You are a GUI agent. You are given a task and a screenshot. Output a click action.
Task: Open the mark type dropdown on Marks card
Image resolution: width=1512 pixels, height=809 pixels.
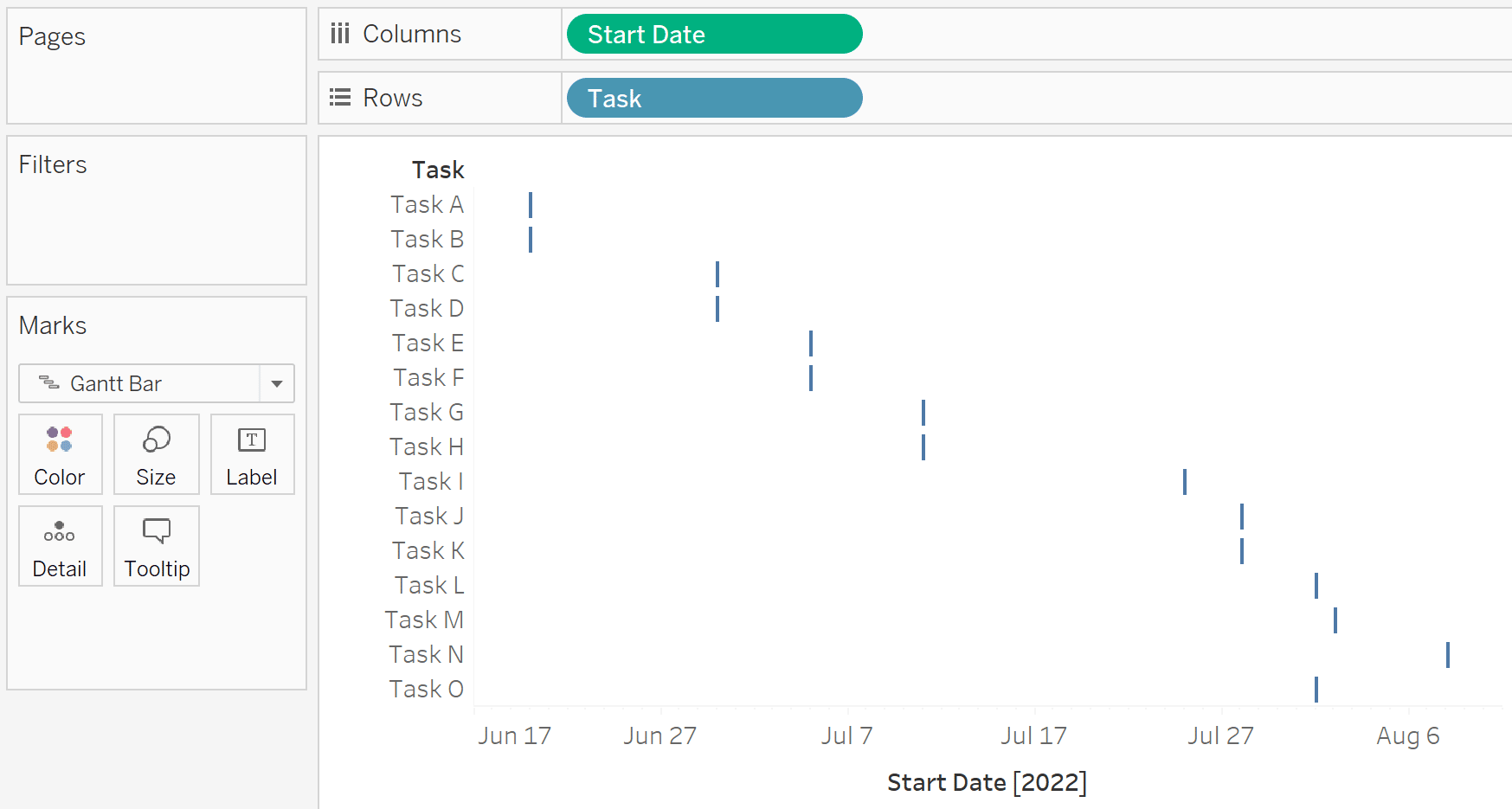(x=276, y=383)
